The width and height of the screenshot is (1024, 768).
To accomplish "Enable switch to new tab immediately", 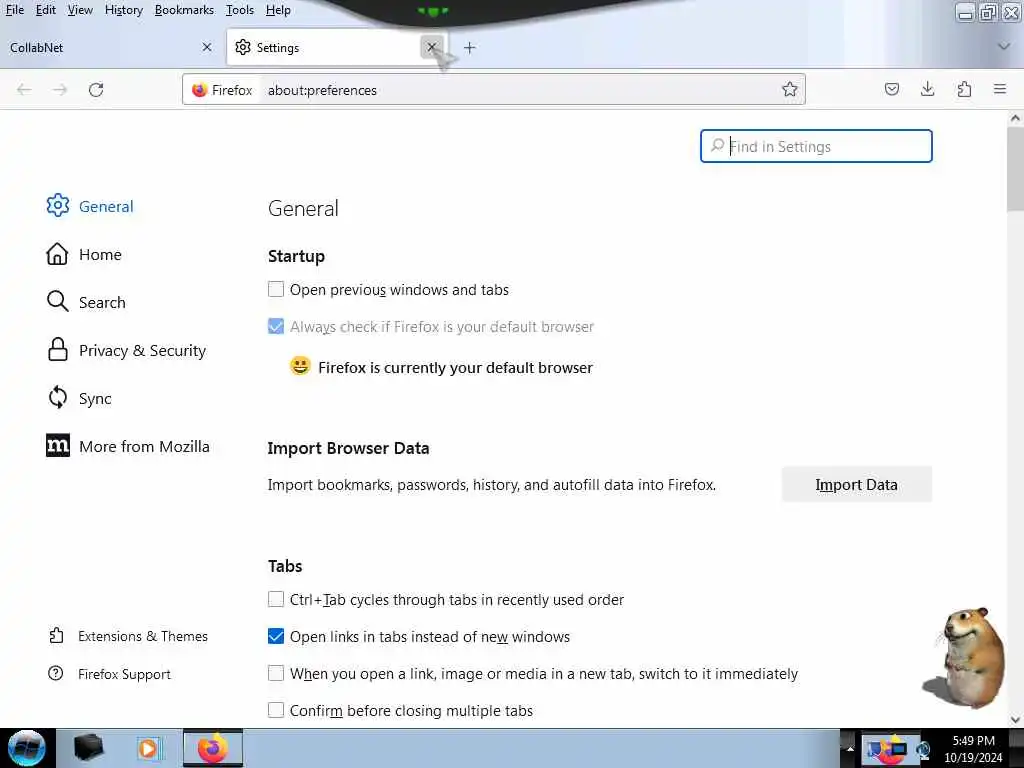I will click(276, 673).
